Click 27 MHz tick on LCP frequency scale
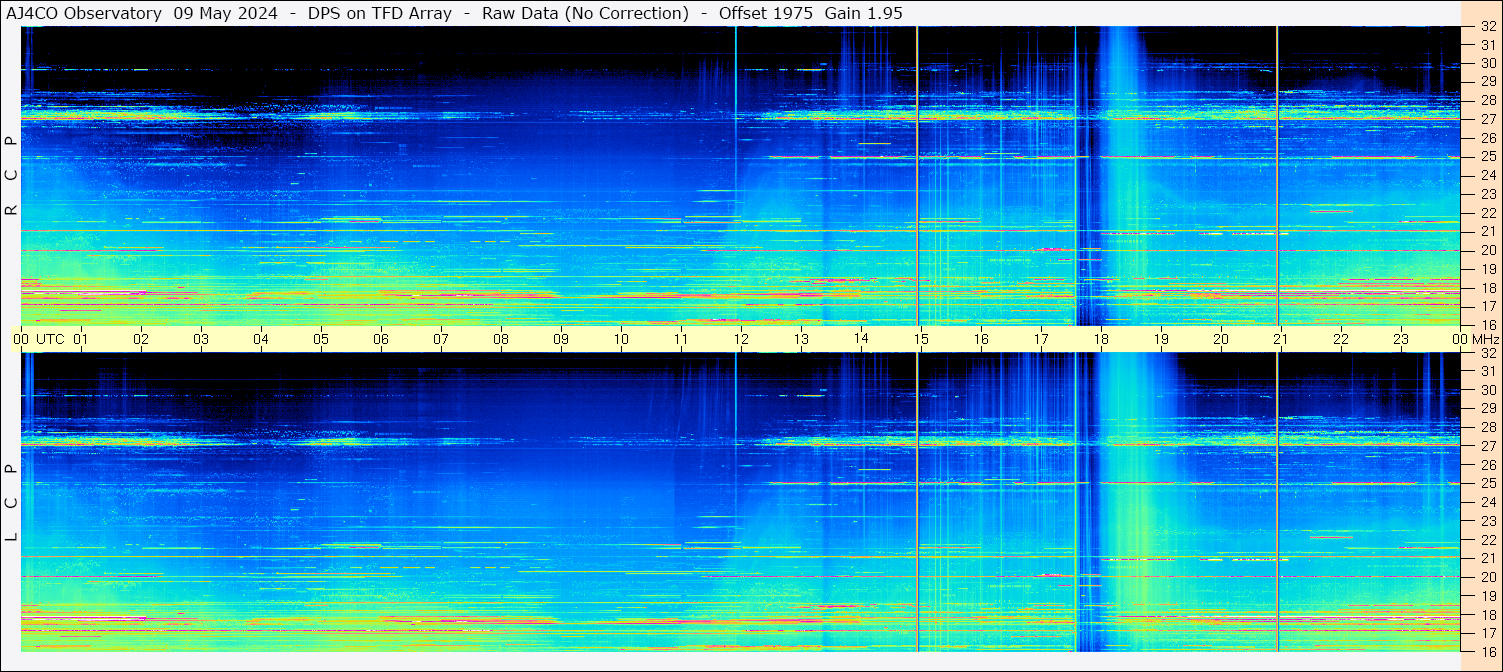The height and width of the screenshot is (672, 1503). pyautogui.click(x=1488, y=446)
